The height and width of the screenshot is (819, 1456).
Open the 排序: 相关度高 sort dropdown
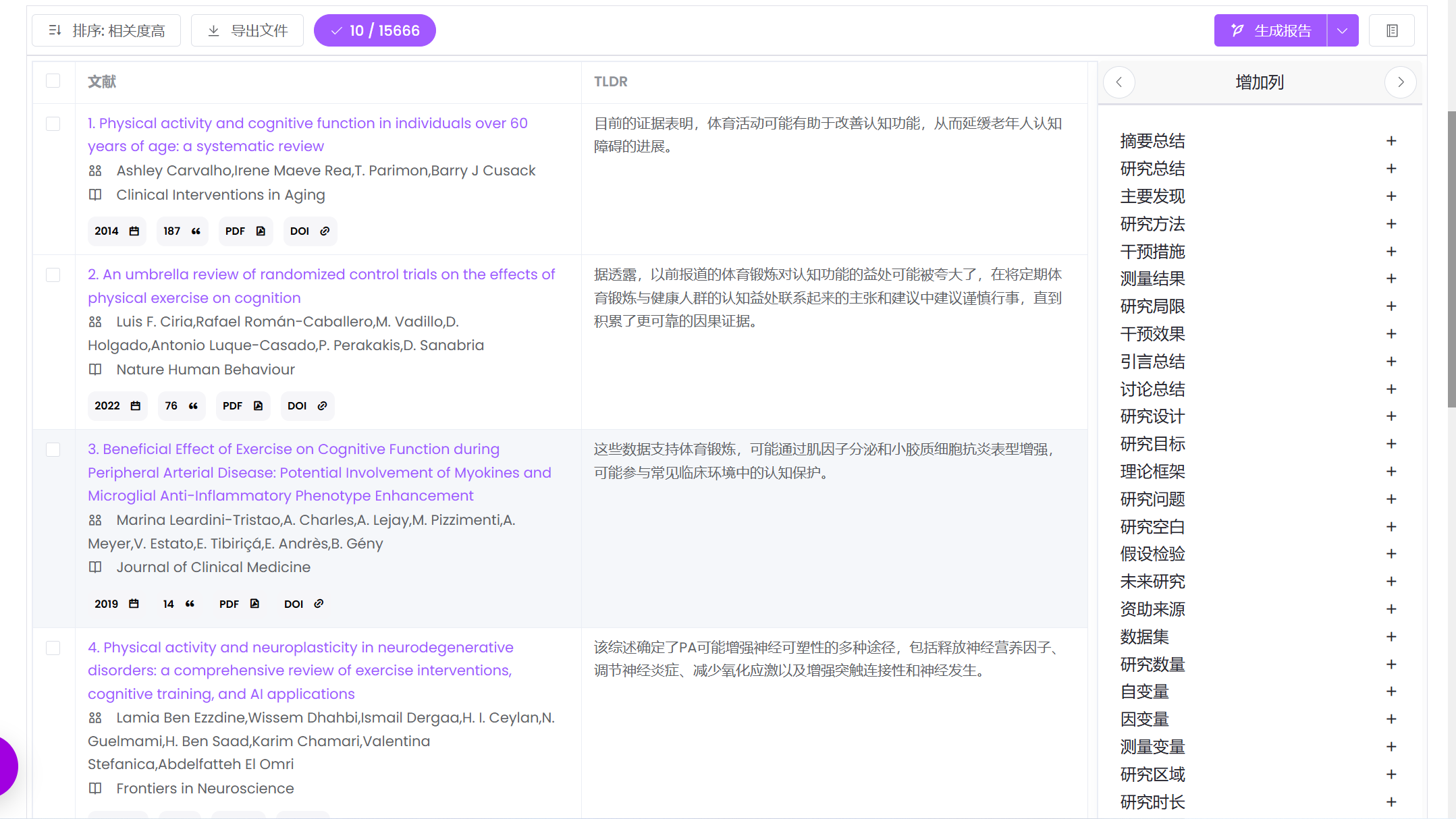pos(106,30)
